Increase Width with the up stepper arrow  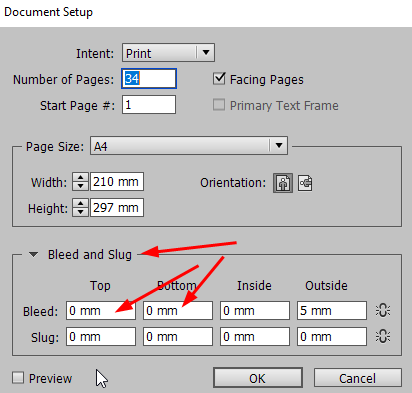[80, 177]
